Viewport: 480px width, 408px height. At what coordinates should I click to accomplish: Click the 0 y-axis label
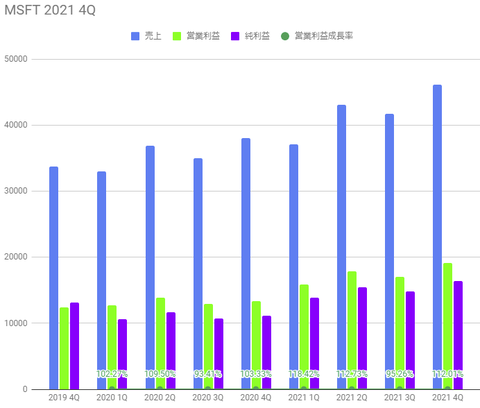click(25, 389)
